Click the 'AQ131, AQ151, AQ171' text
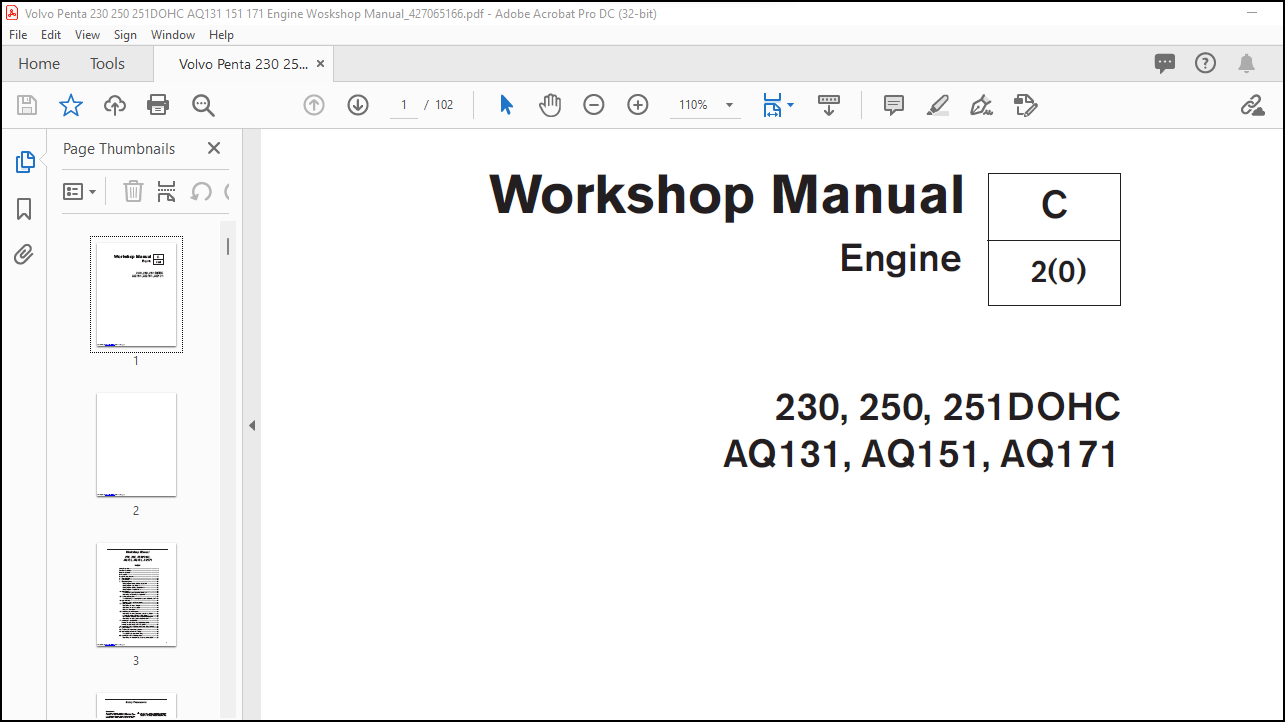Screen dimensions: 1285x722 point(920,454)
